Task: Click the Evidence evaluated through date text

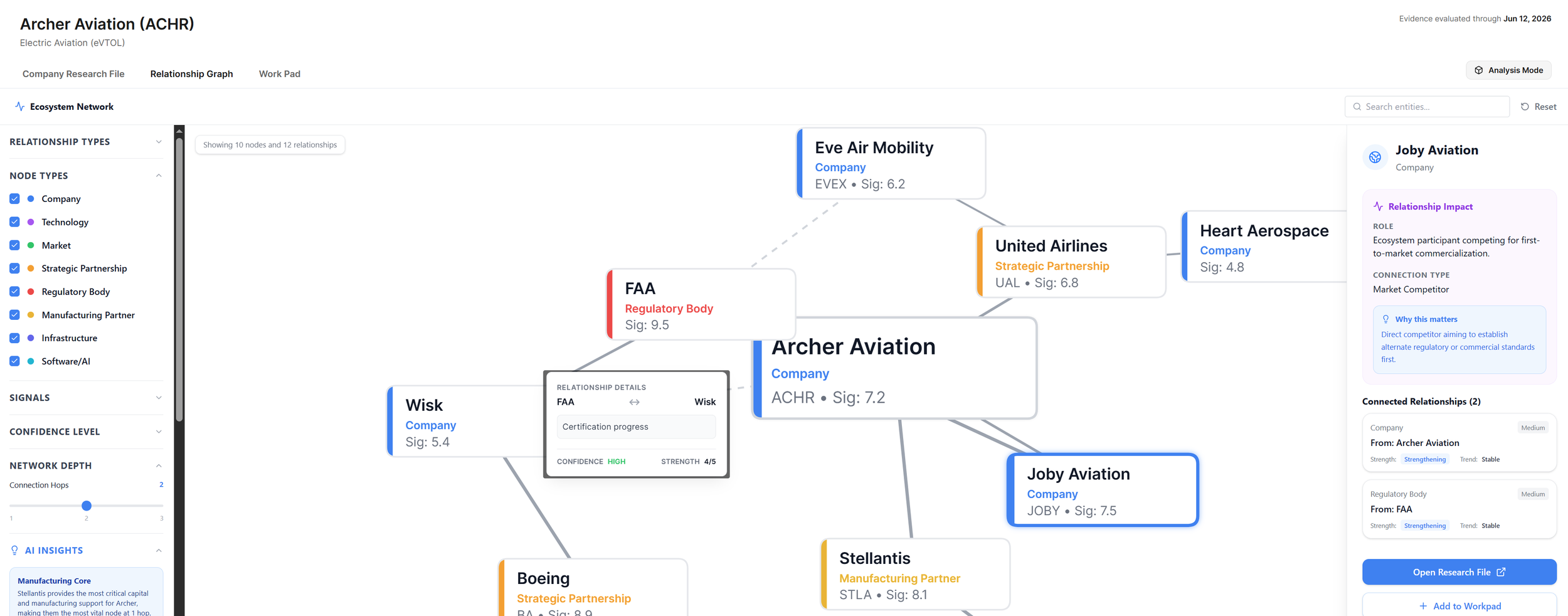Action: (x=1475, y=19)
